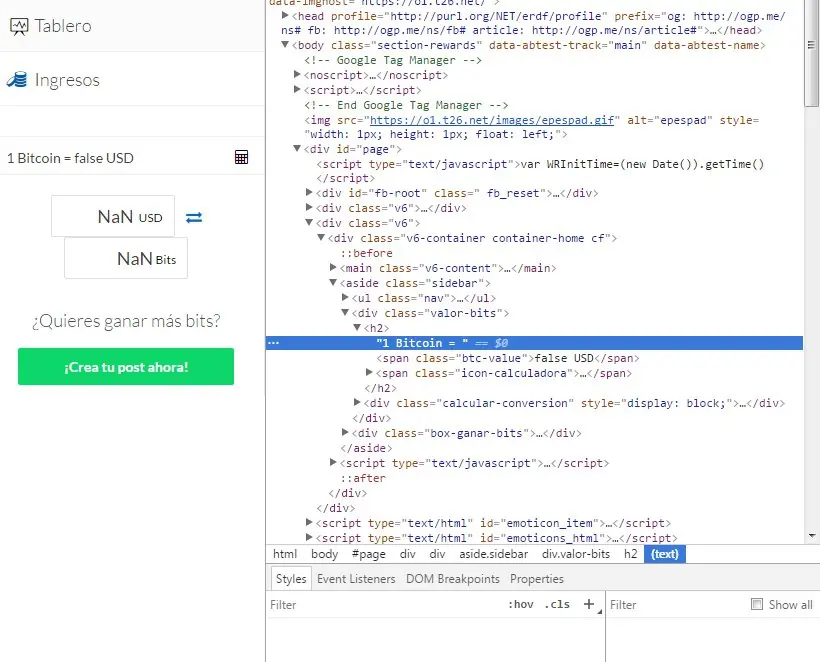Expand the emoticon_item script node

click(309, 522)
